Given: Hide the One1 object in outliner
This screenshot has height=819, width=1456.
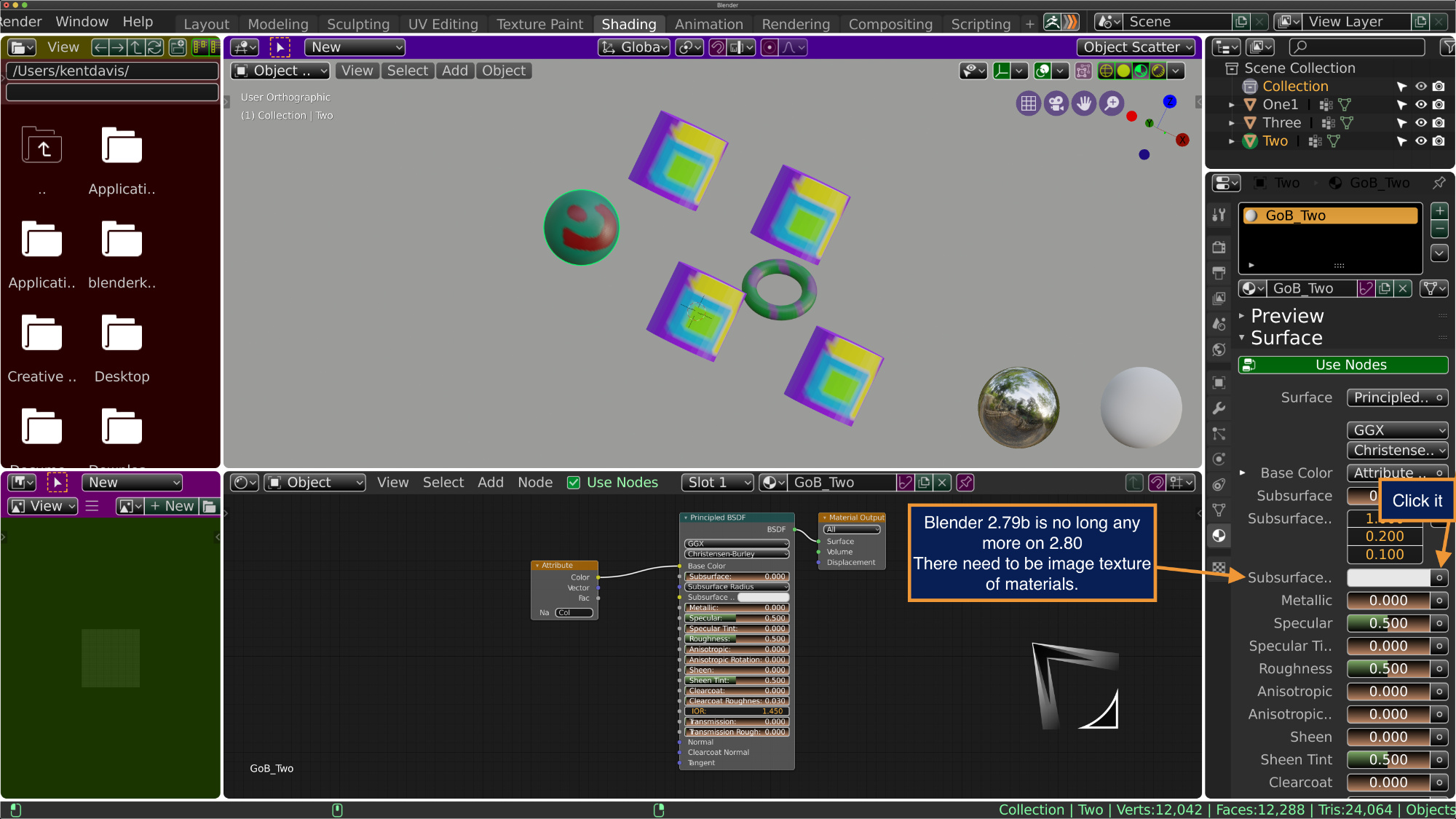Looking at the screenshot, I should (1420, 105).
